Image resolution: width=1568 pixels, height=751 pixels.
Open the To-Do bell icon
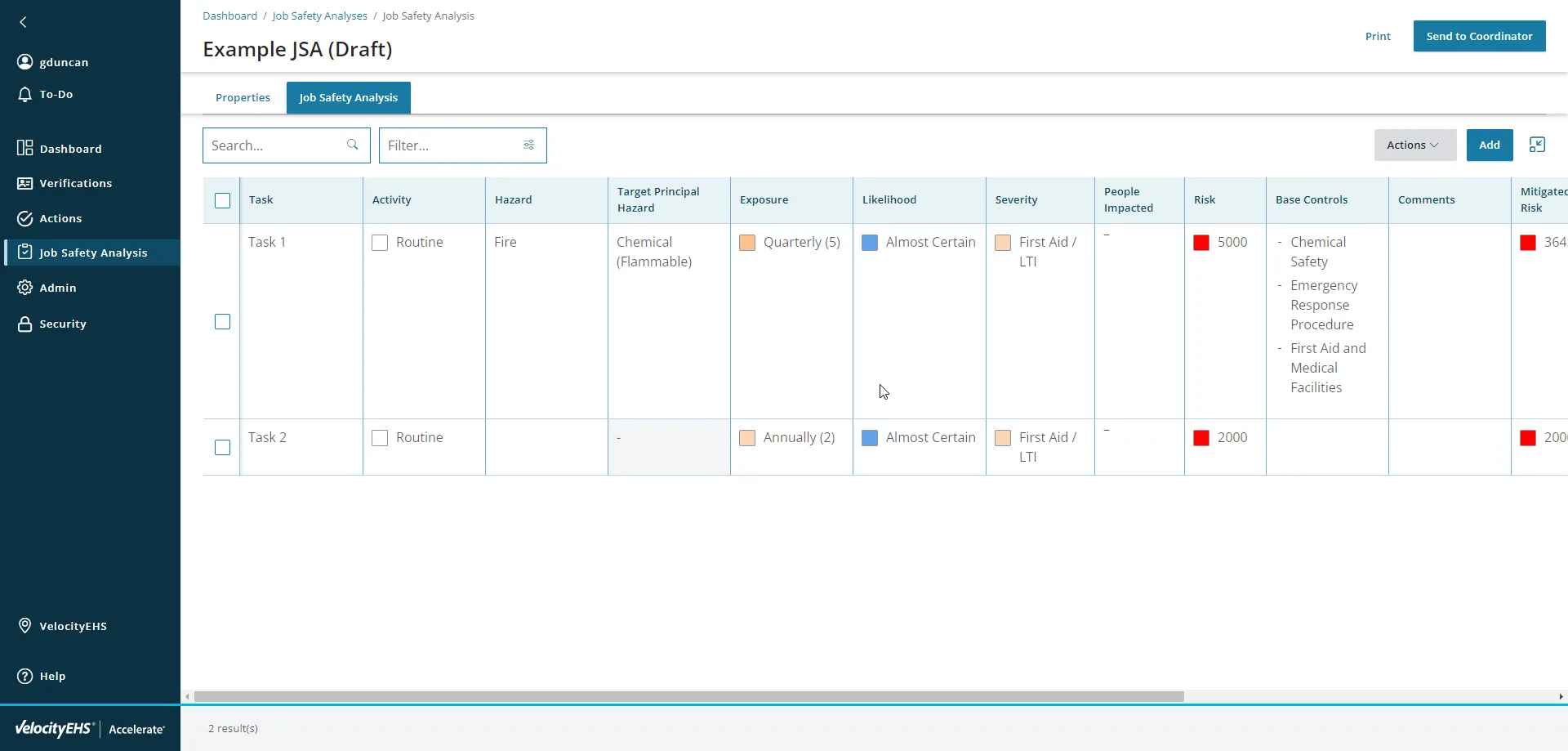(x=25, y=95)
